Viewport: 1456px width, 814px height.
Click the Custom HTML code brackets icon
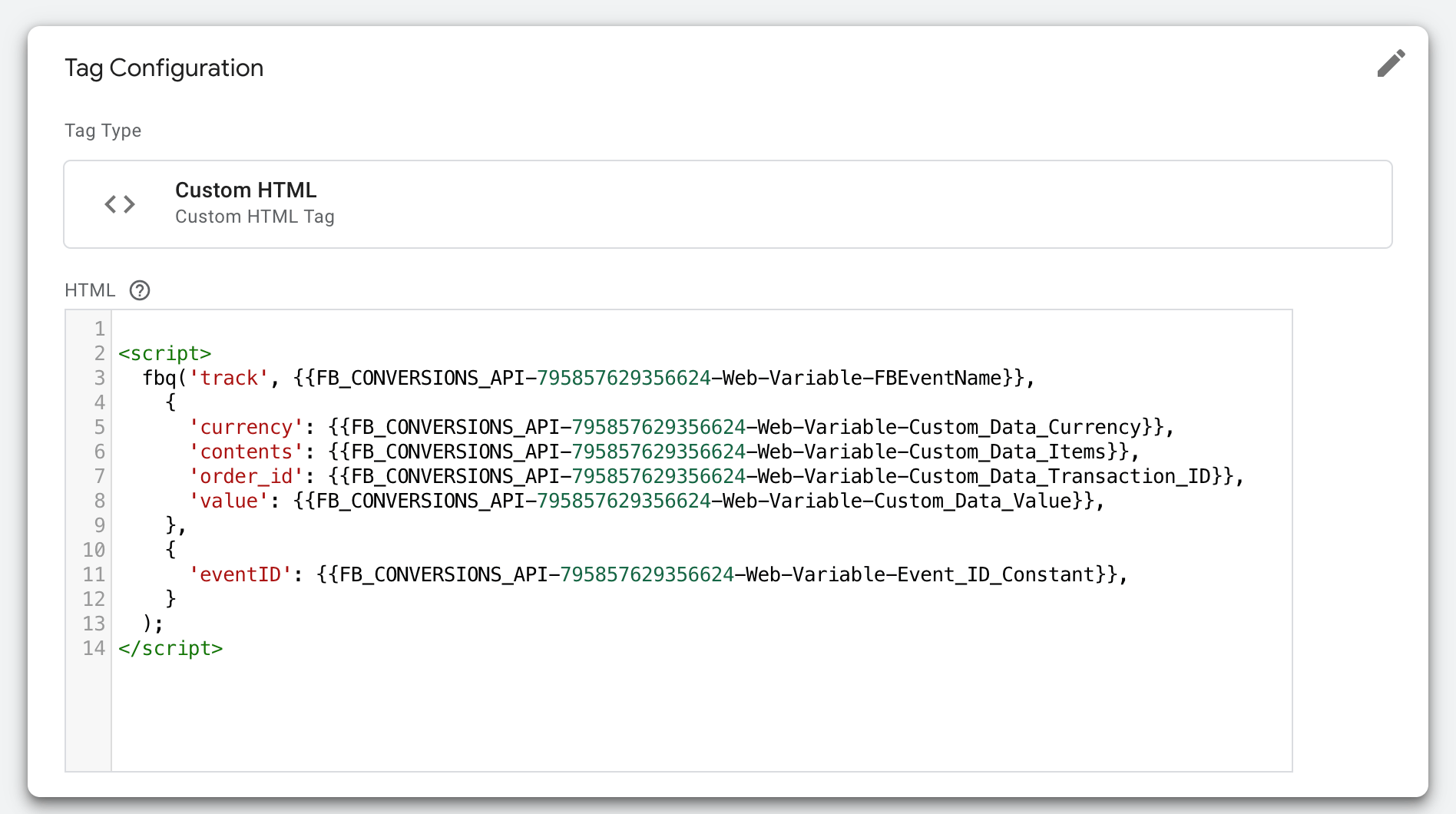(120, 204)
